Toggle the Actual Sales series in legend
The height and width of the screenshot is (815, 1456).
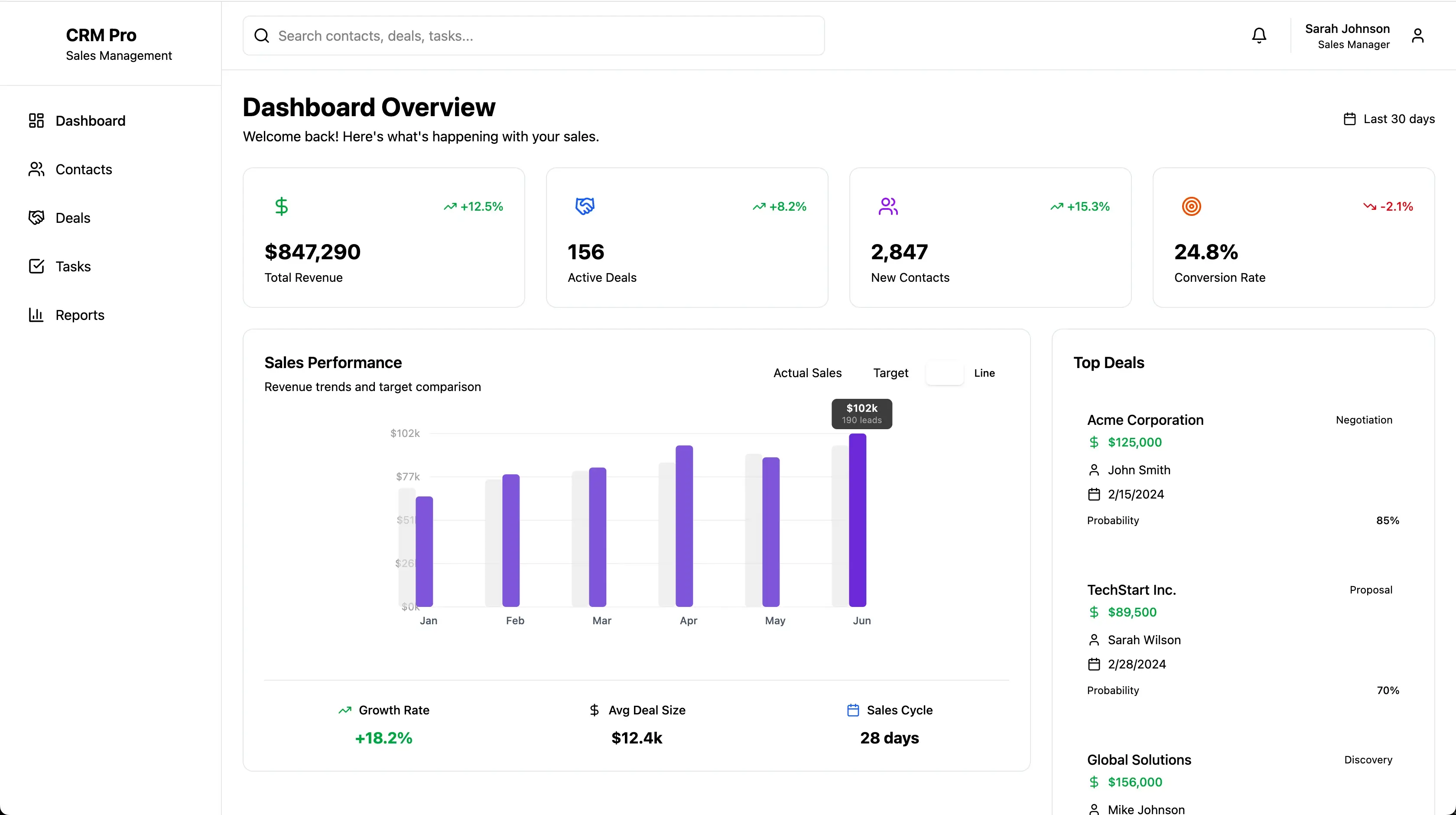807,373
